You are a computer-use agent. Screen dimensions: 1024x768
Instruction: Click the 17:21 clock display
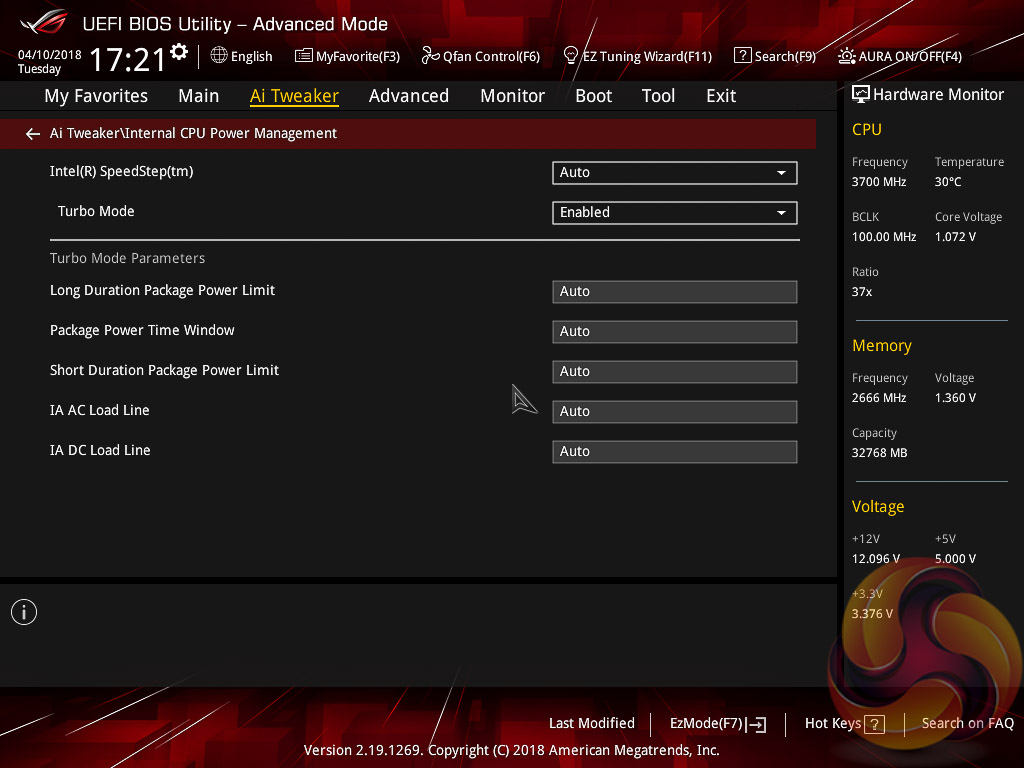click(127, 59)
